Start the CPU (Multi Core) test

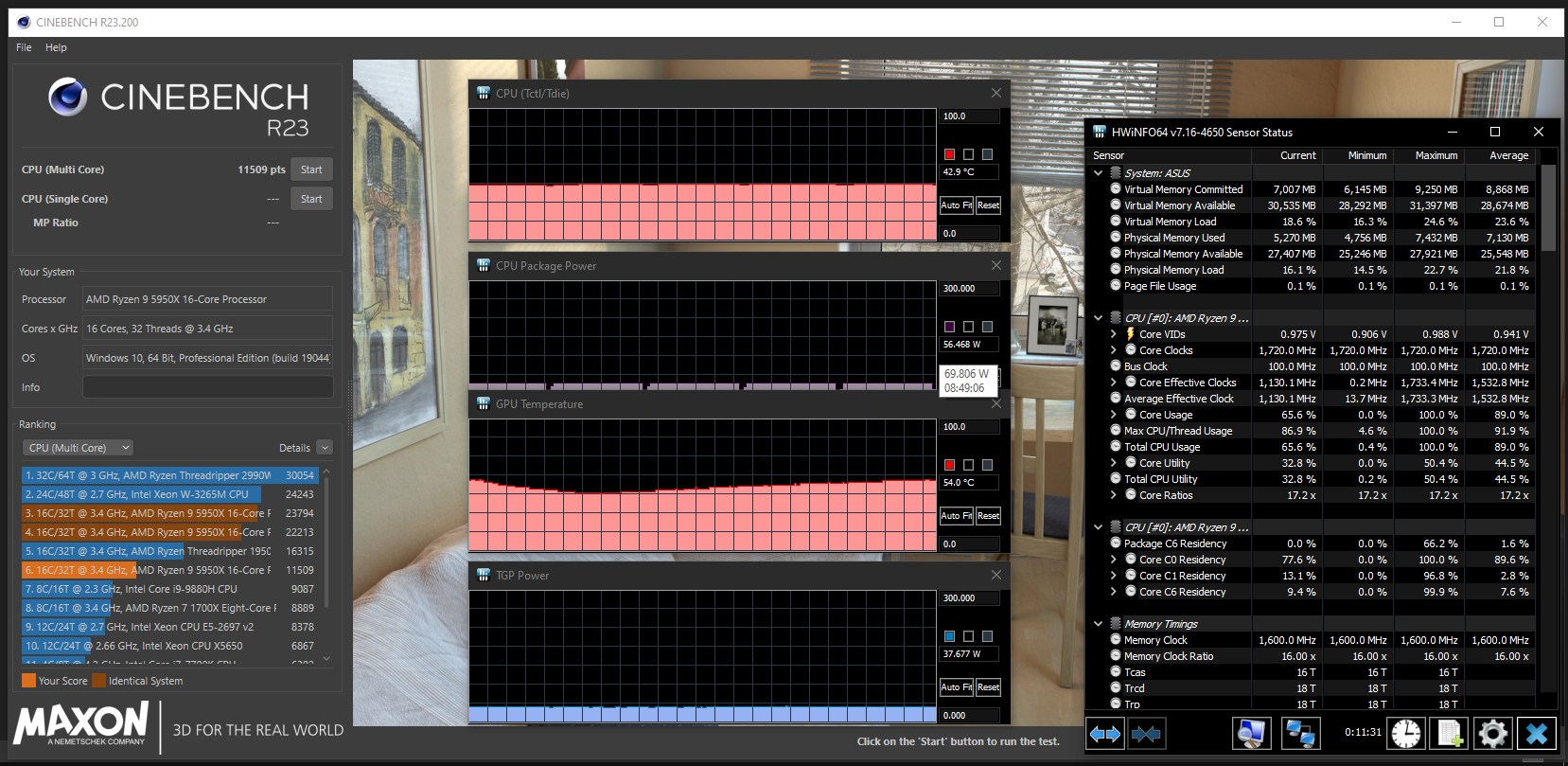click(311, 169)
